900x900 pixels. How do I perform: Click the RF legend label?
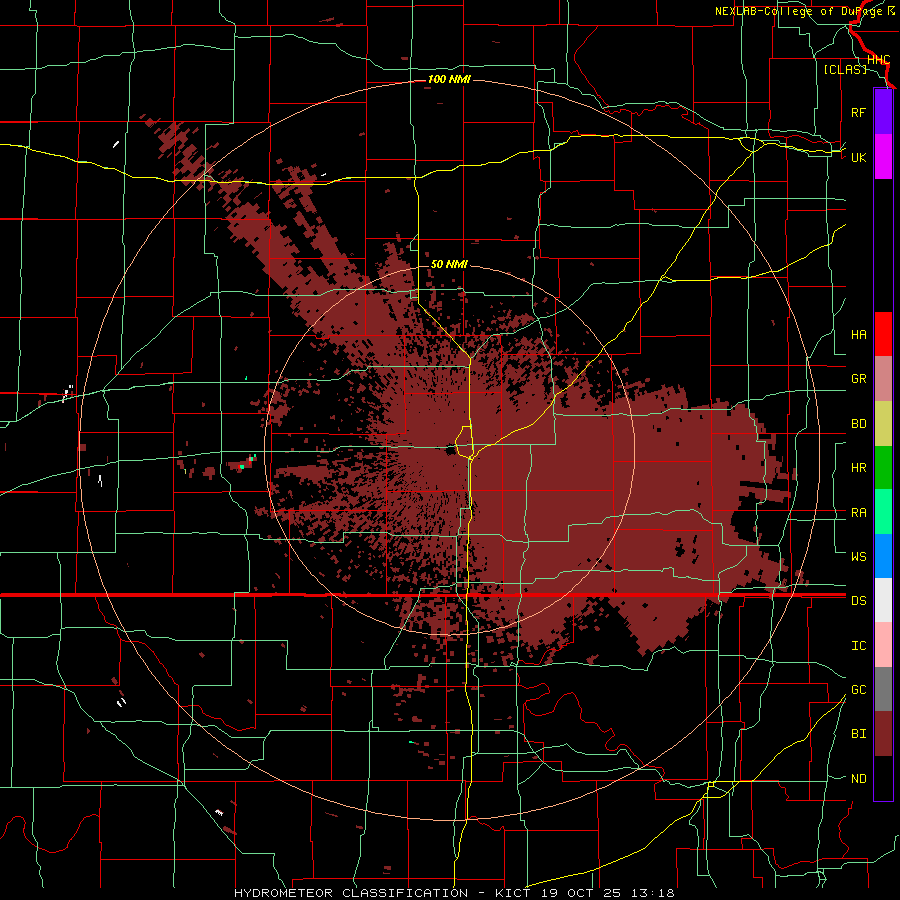tap(858, 112)
